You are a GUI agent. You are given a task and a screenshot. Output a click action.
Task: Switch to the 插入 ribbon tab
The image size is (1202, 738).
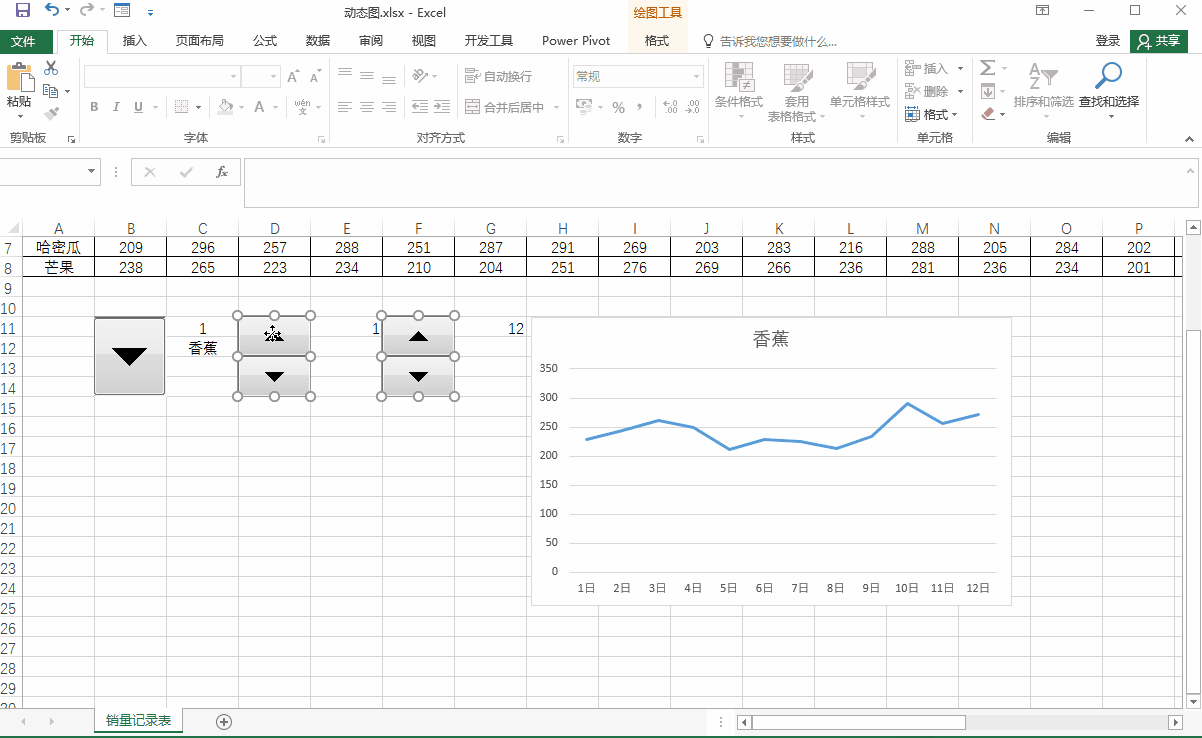pos(135,41)
